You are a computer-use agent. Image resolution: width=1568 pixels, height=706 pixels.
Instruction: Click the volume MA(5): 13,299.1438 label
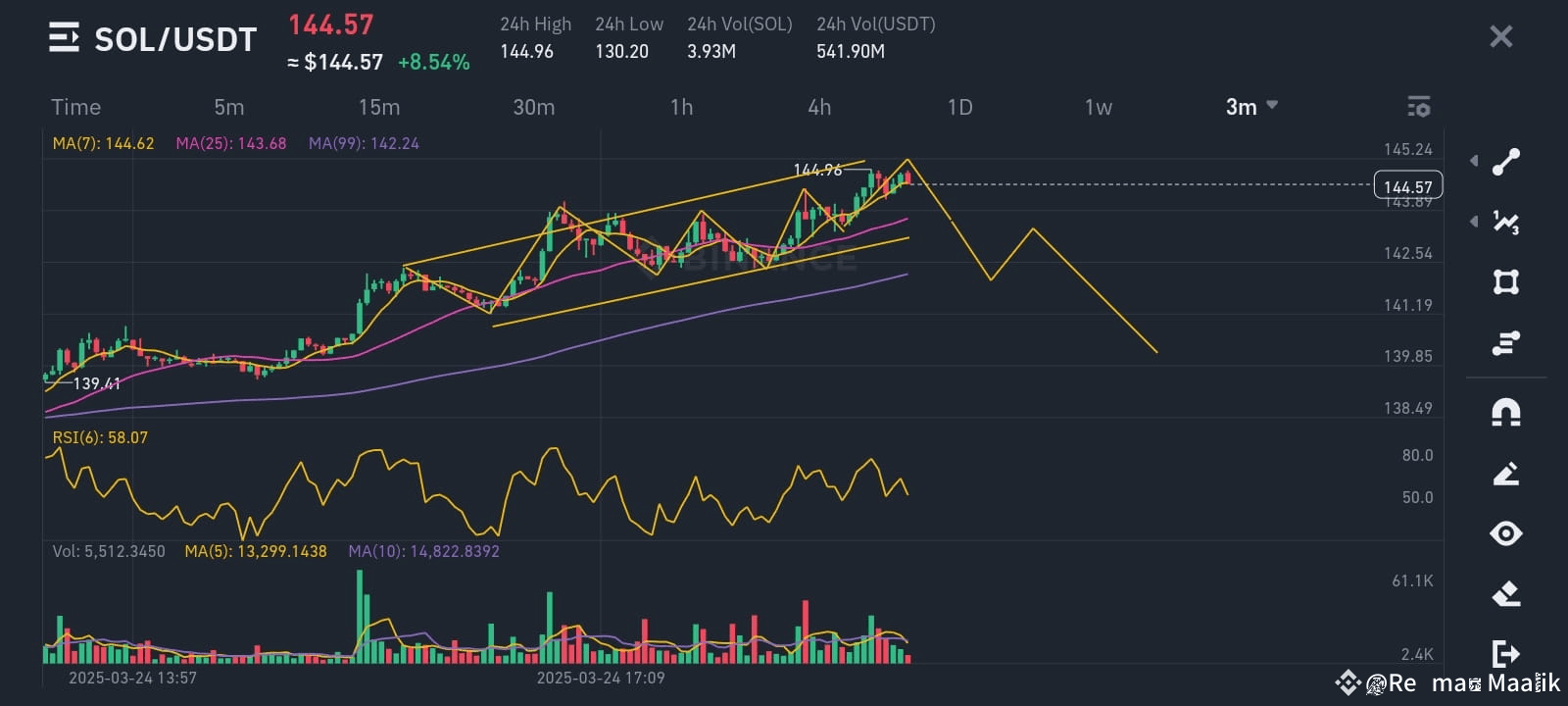(256, 551)
